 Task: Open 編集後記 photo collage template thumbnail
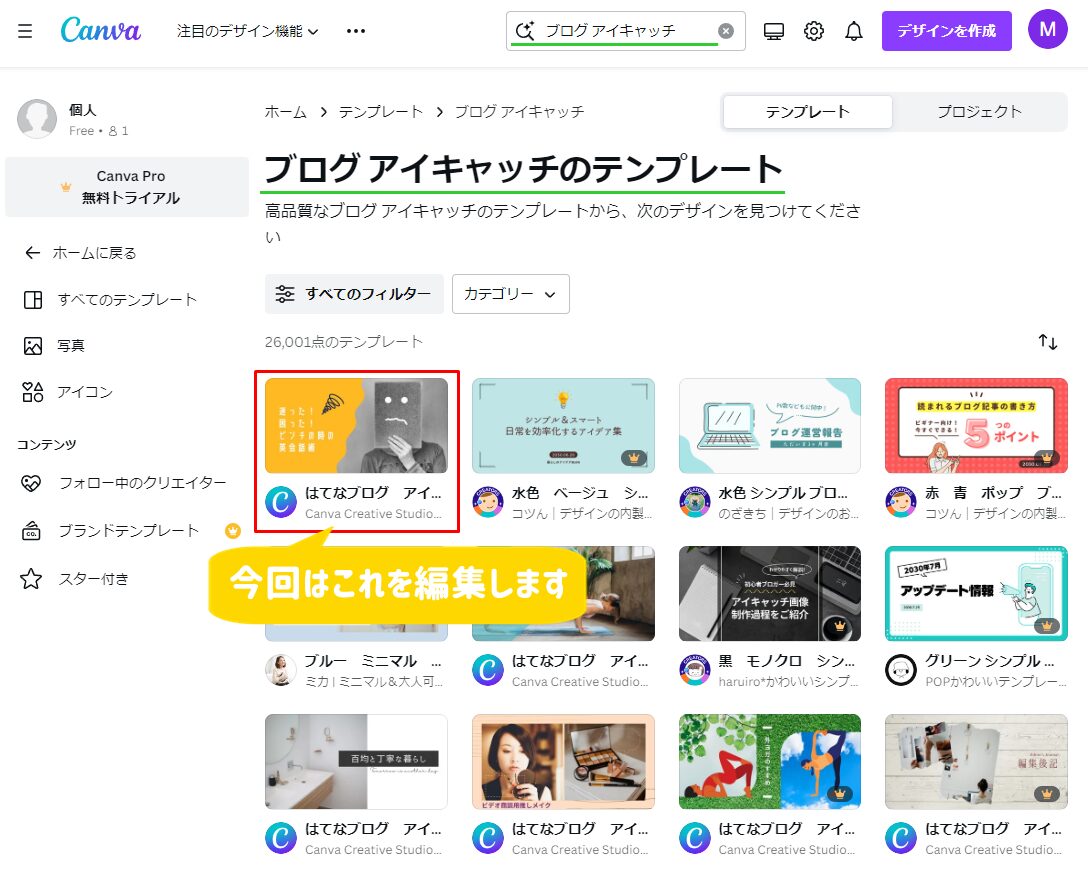click(976, 762)
